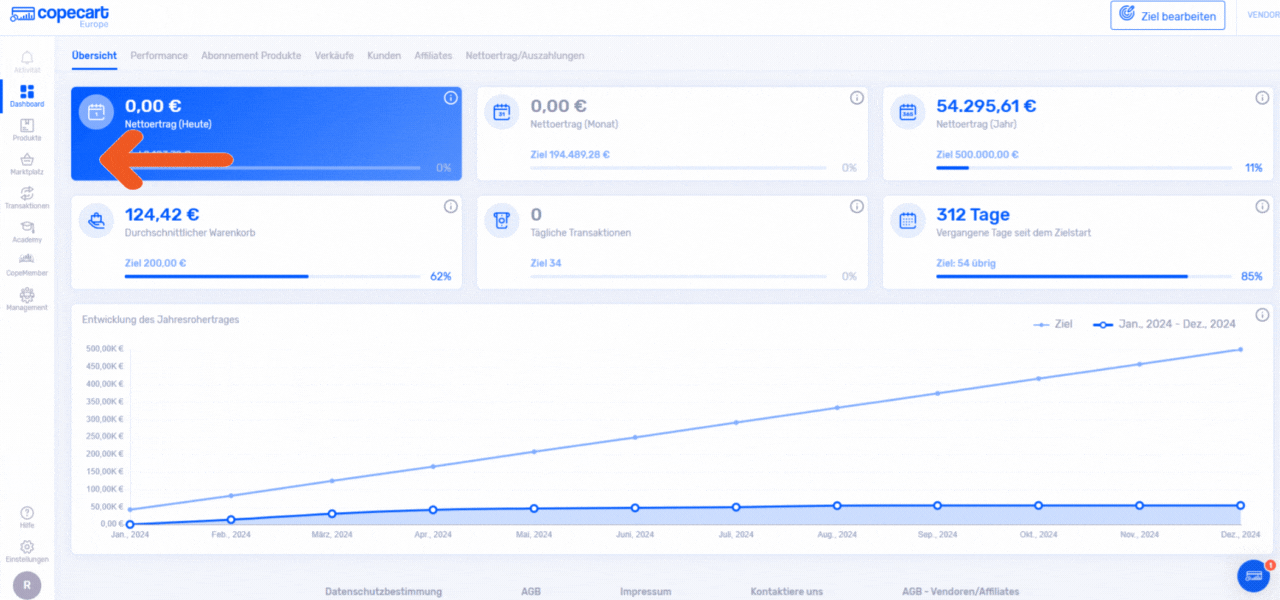Click the calendar icon on Nettoertrag (Monat)

[x=502, y=112]
